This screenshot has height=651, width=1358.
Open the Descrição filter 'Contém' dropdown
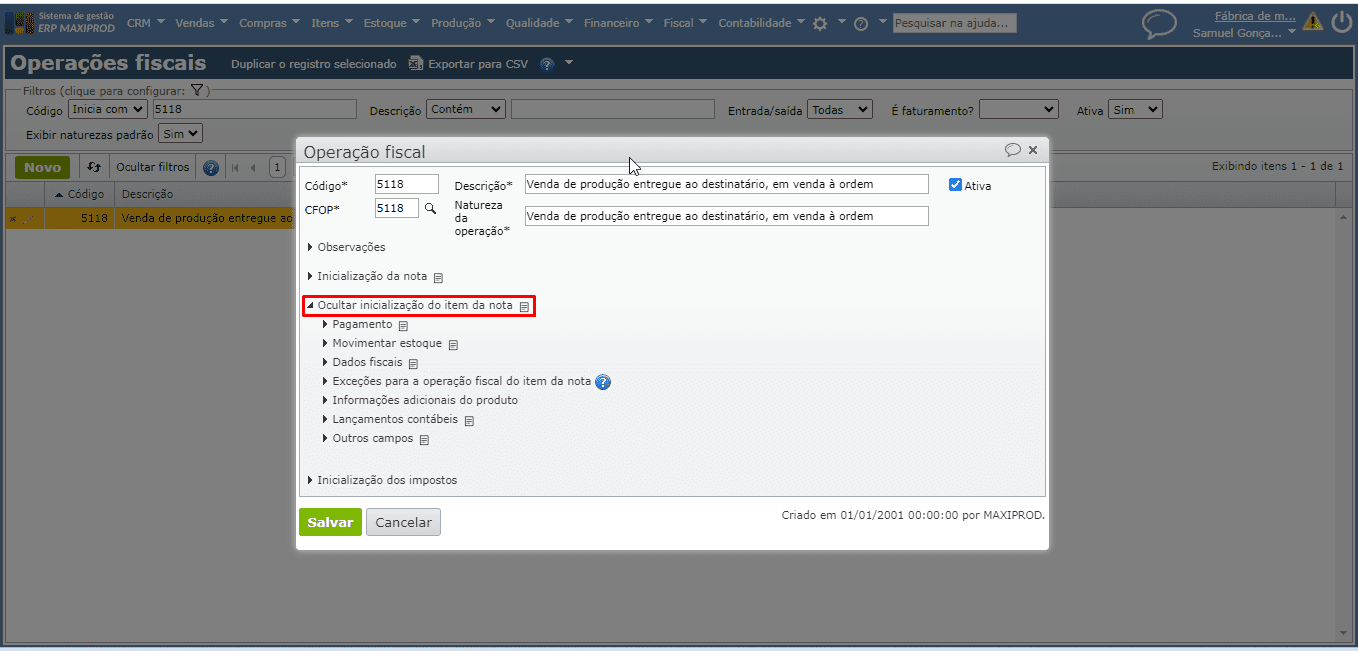466,109
